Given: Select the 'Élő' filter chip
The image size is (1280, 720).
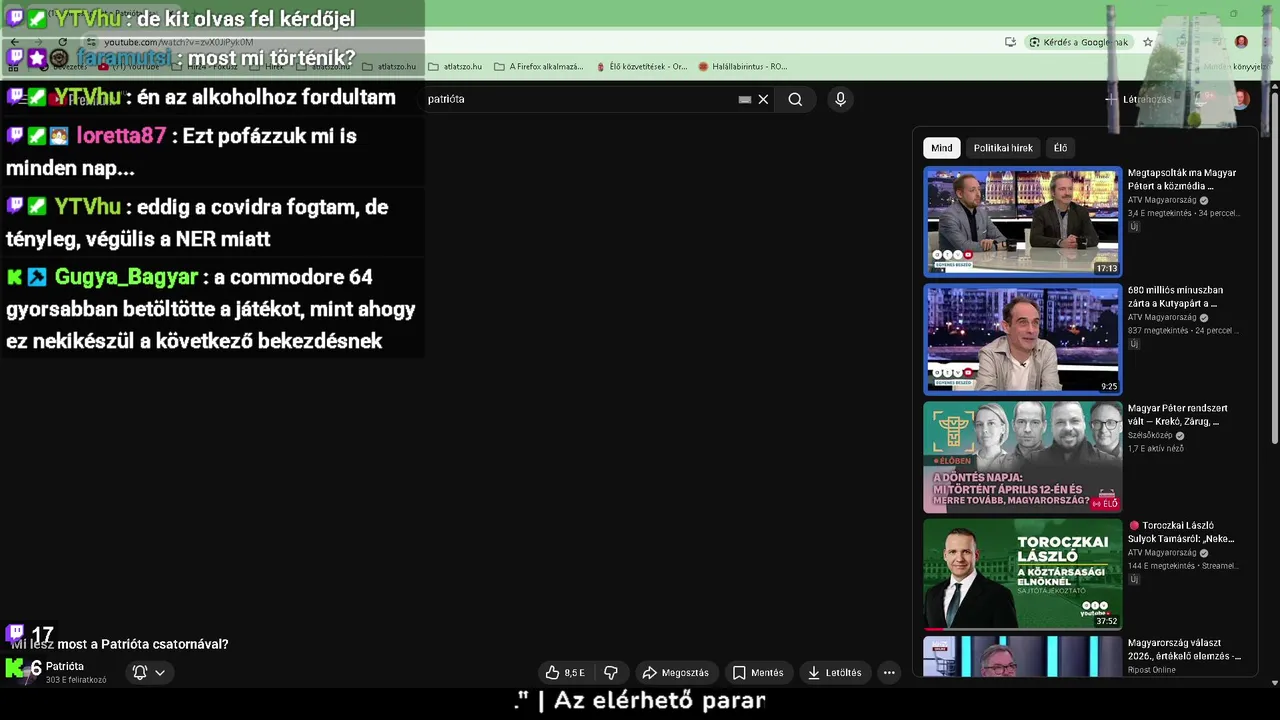Looking at the screenshot, I should 1060,148.
